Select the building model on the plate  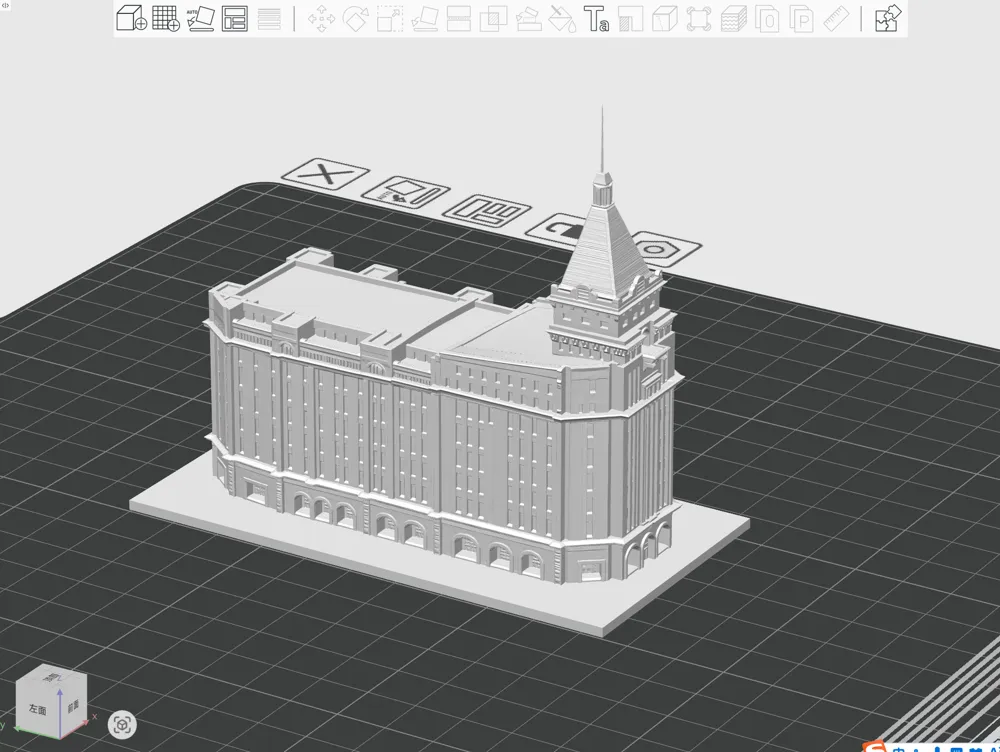440,408
